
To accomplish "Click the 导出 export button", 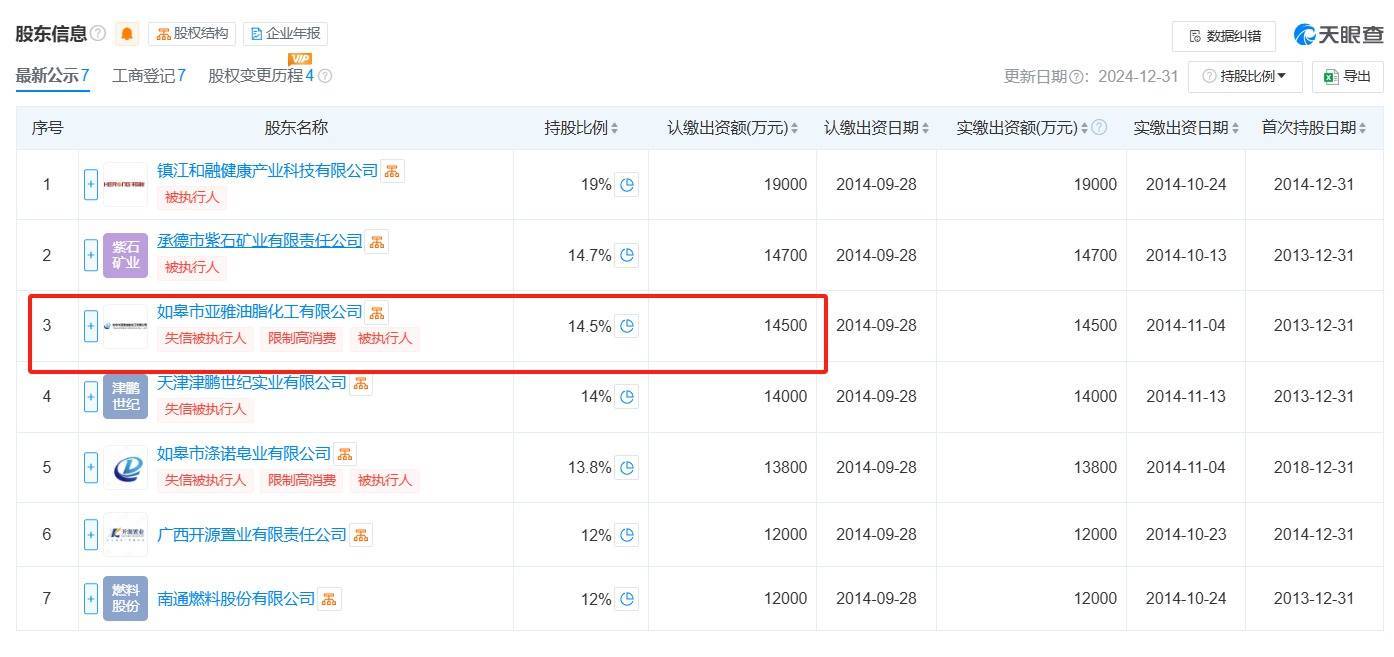I will point(1347,77).
